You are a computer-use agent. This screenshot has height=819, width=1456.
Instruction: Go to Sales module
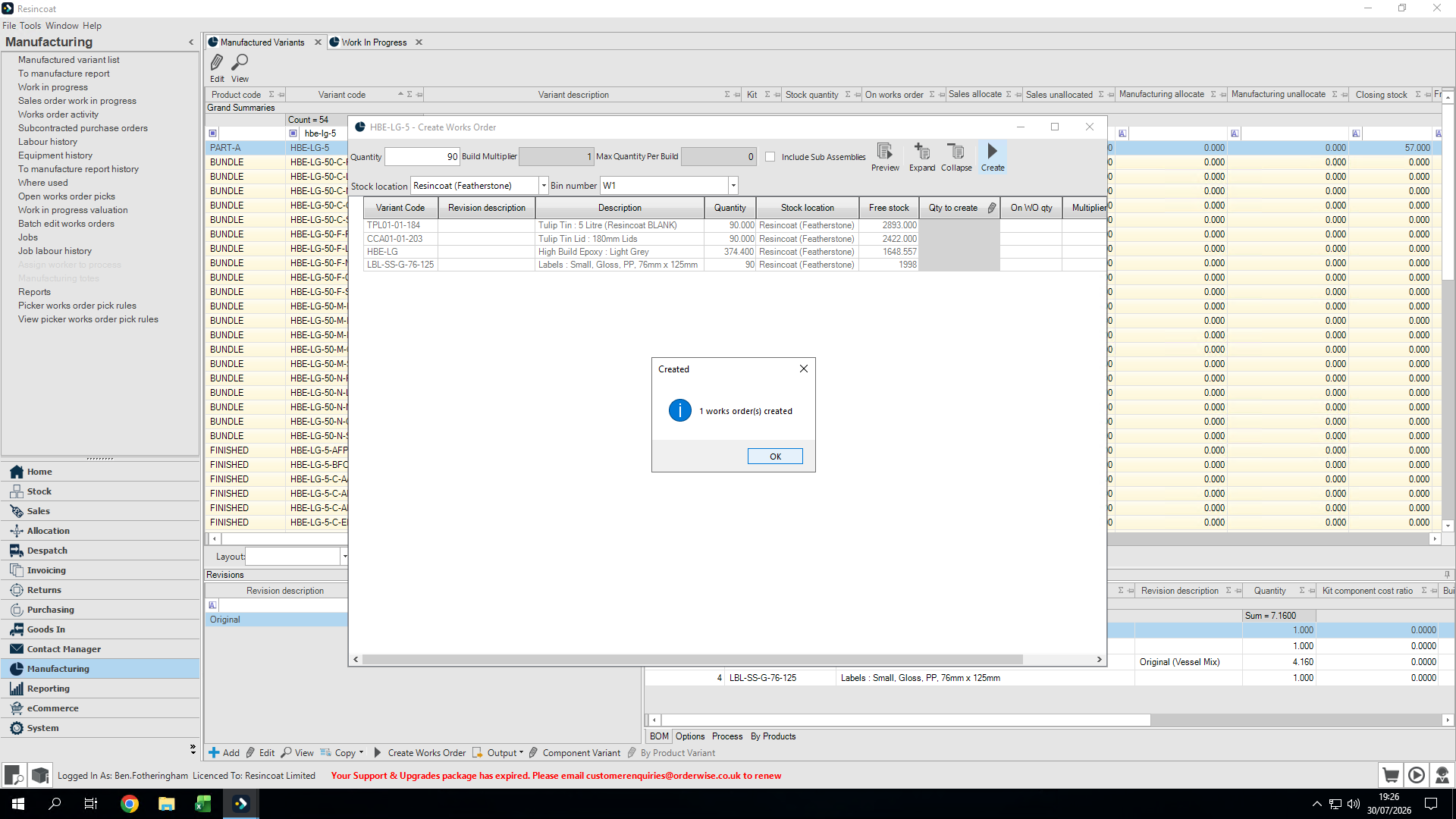click(100, 511)
